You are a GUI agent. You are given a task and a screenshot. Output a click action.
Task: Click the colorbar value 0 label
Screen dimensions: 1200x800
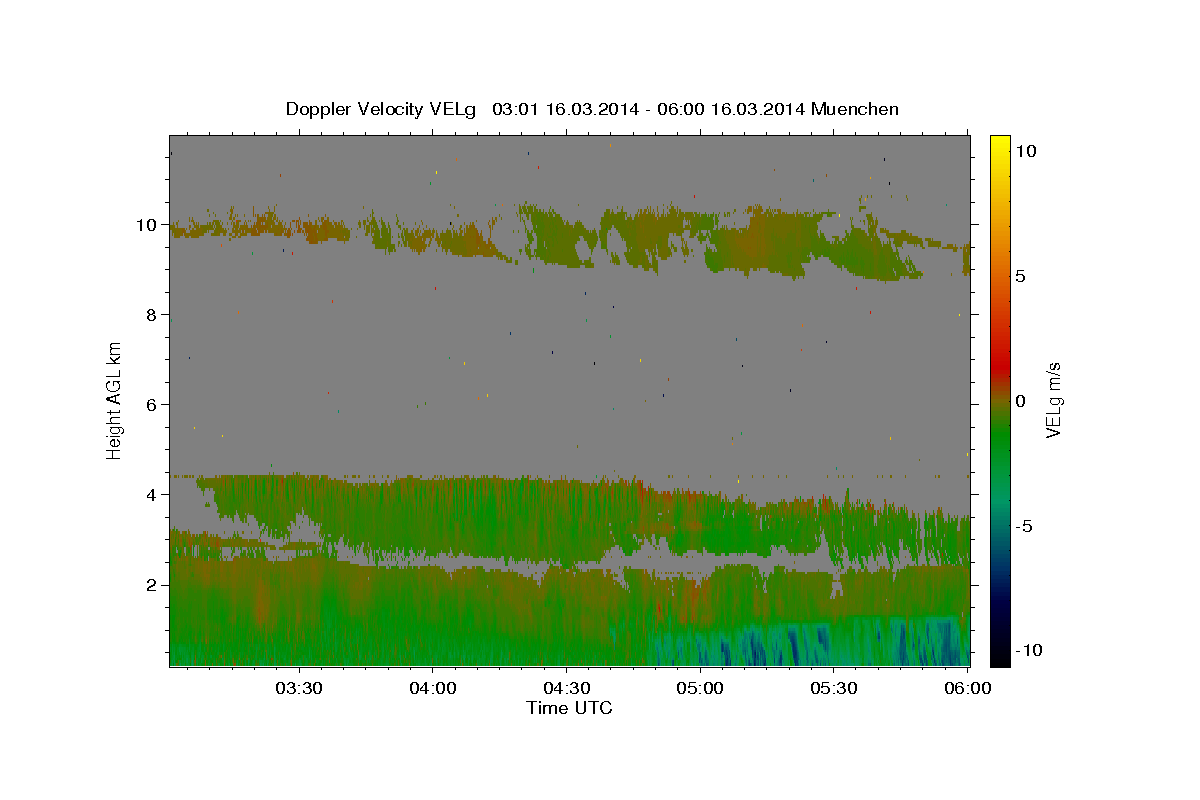coord(1021,401)
